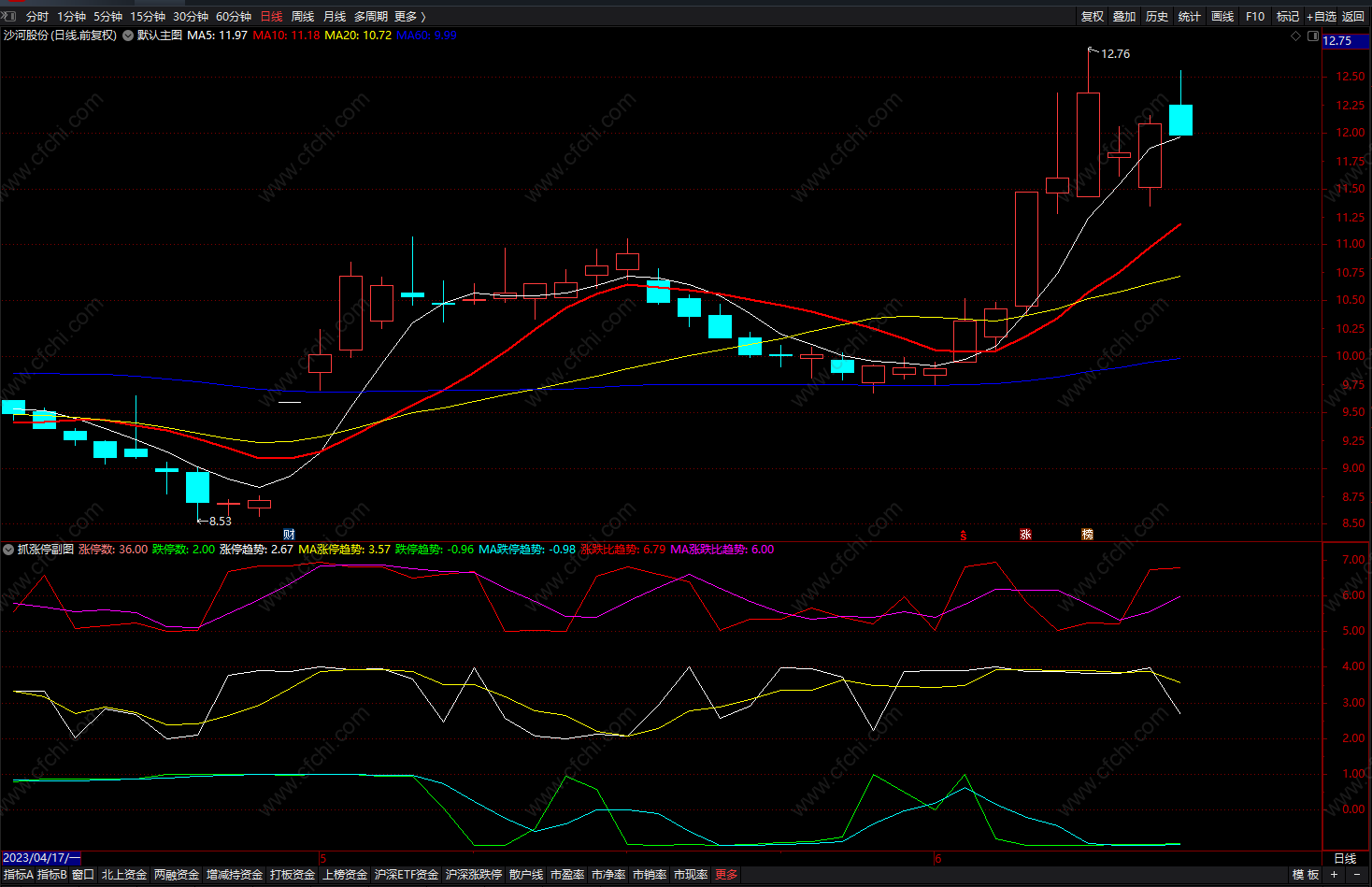Click the MA5: 11.97 value
Image resolution: width=1372 pixels, height=887 pixels.
tap(217, 36)
